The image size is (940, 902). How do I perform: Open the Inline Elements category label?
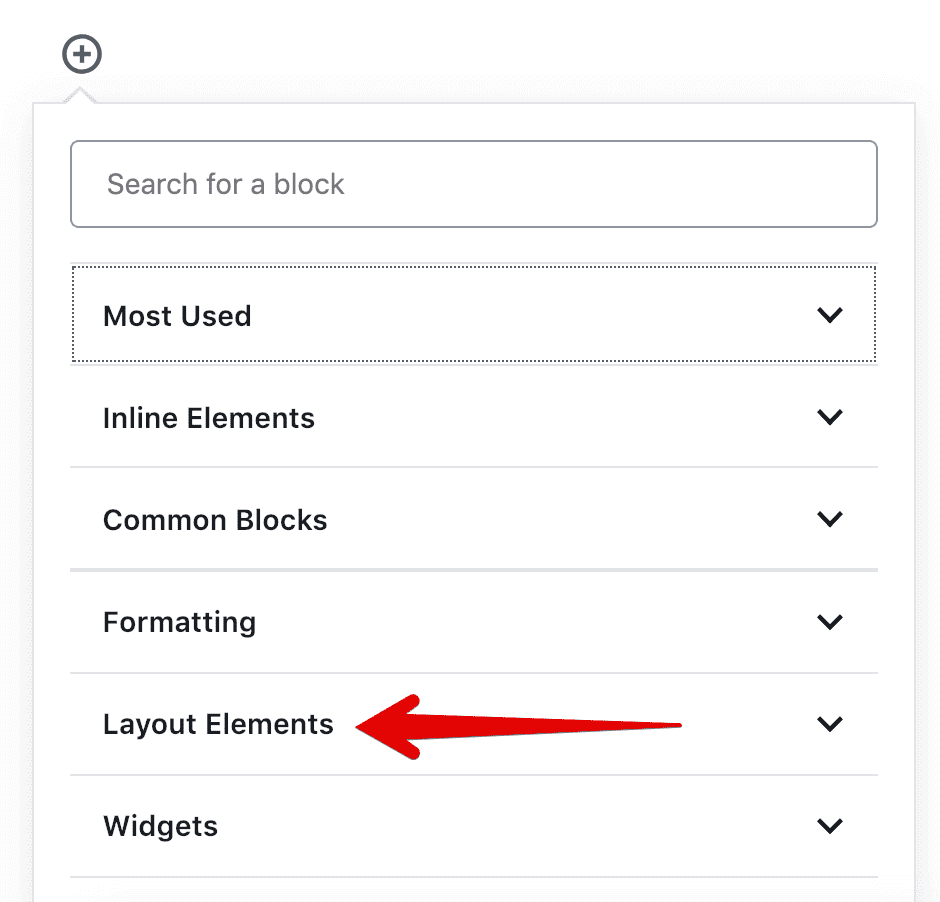(x=209, y=418)
